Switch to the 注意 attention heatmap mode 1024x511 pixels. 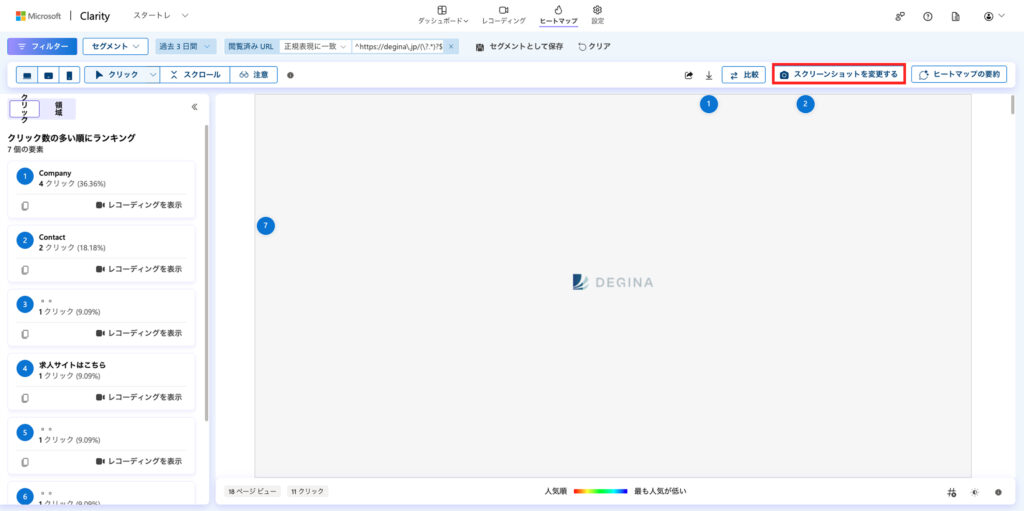[254, 75]
